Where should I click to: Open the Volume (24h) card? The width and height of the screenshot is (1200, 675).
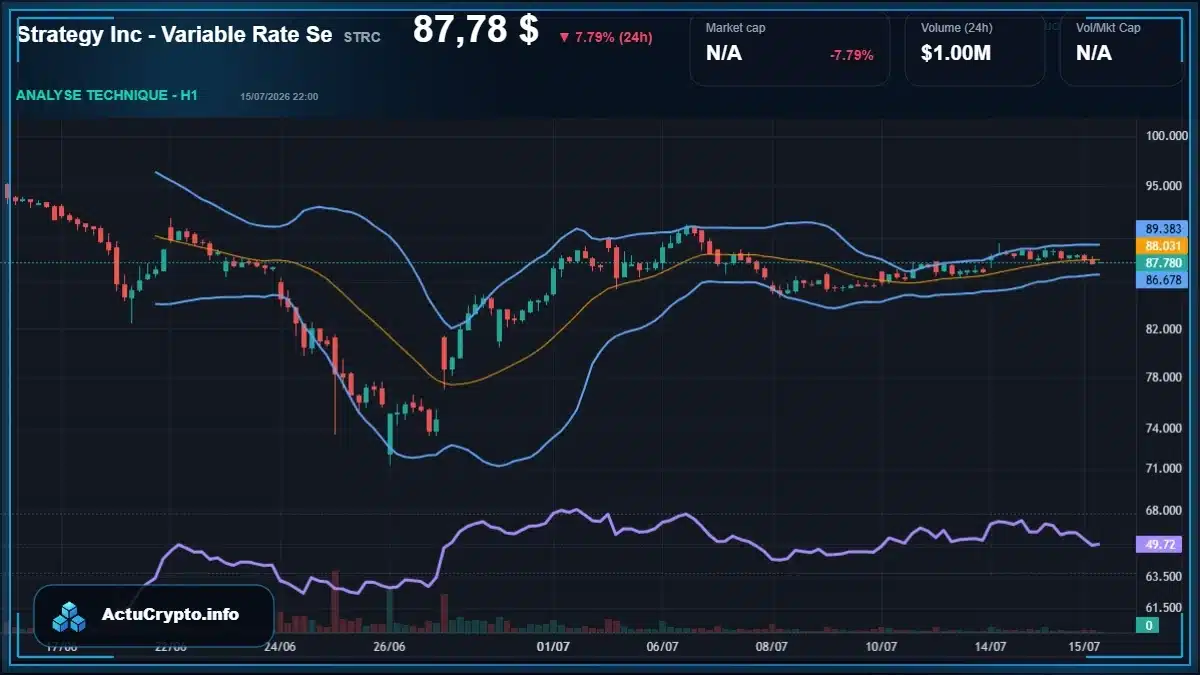click(x=975, y=48)
